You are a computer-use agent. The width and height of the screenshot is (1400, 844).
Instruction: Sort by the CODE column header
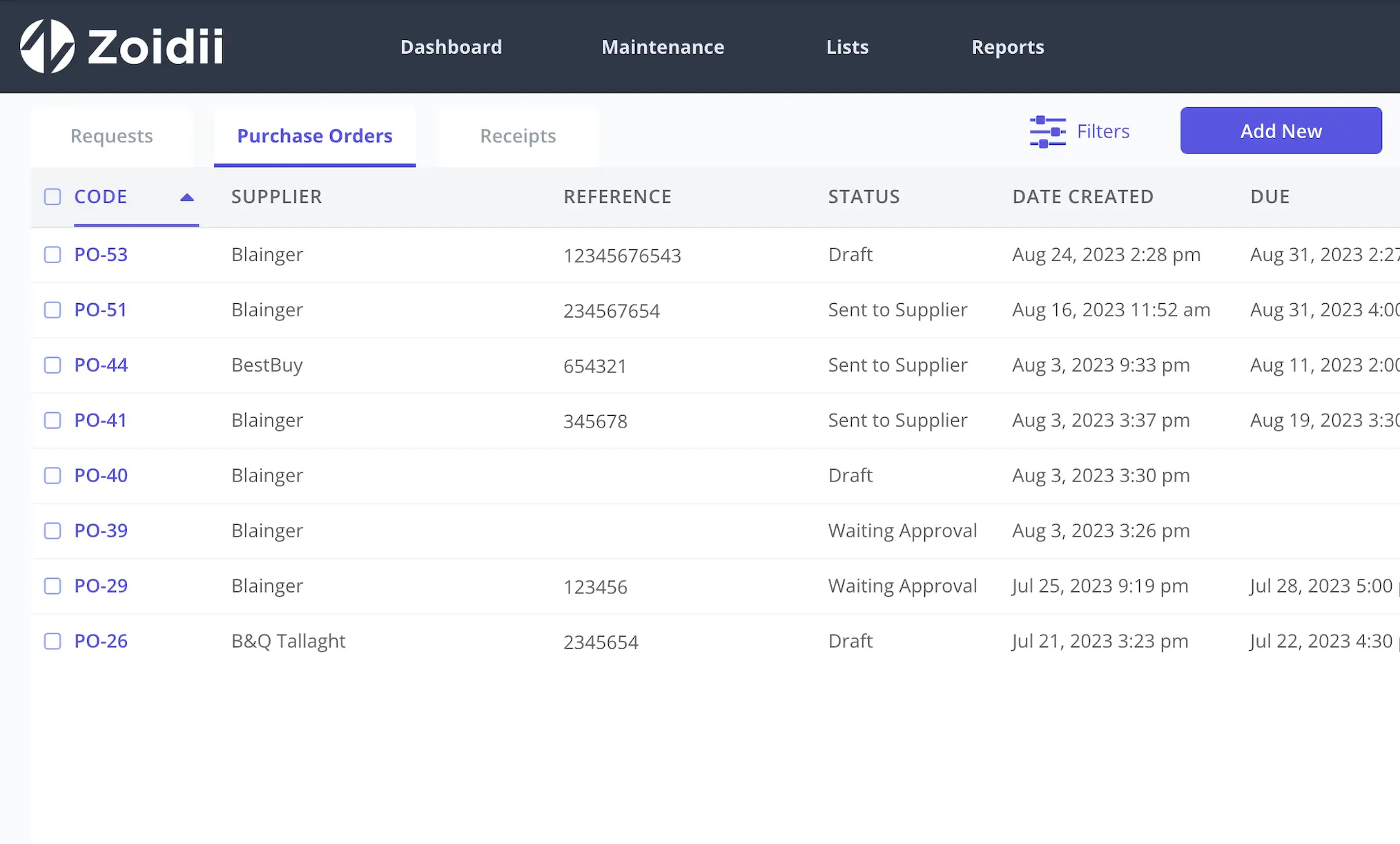[101, 197]
